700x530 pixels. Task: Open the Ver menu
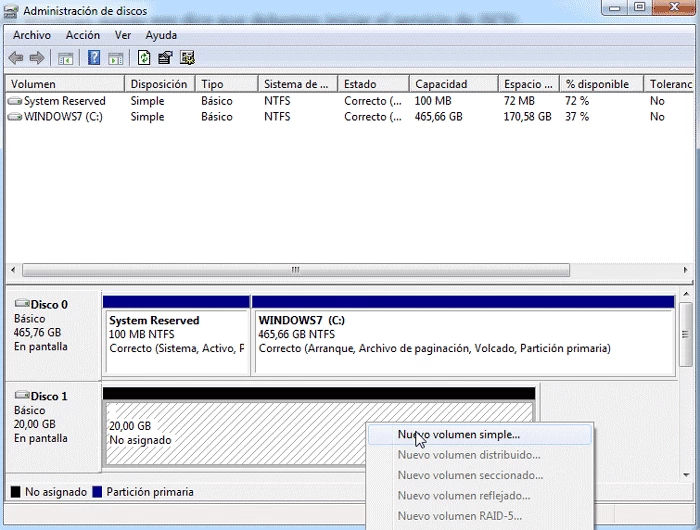(x=123, y=35)
